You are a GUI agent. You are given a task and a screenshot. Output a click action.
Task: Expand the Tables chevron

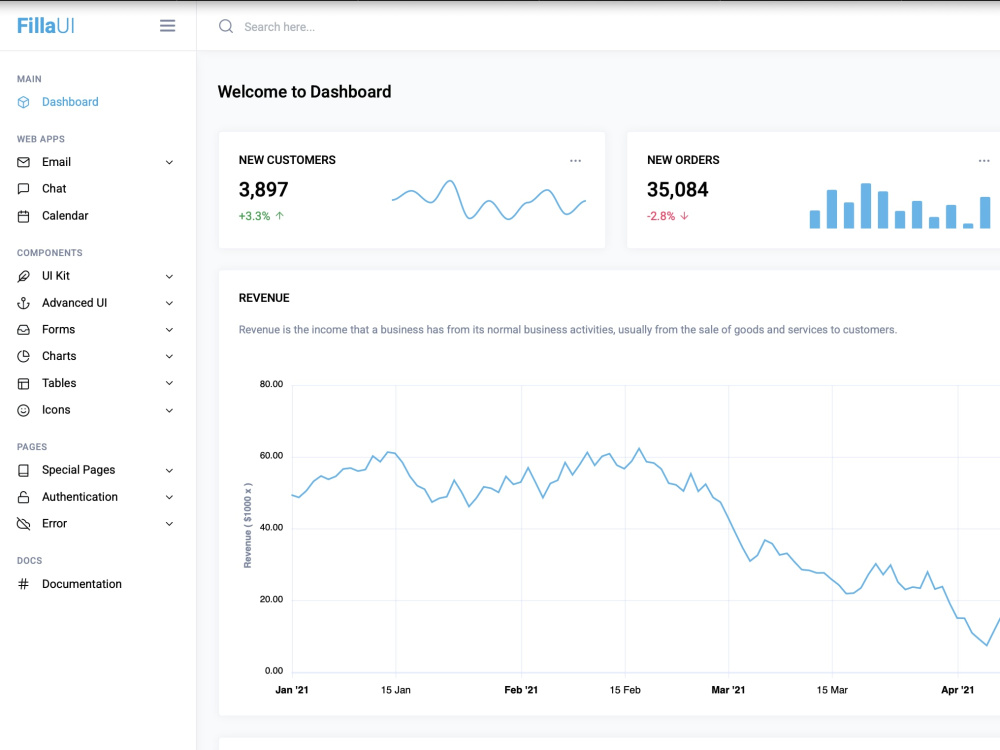pyautogui.click(x=169, y=383)
